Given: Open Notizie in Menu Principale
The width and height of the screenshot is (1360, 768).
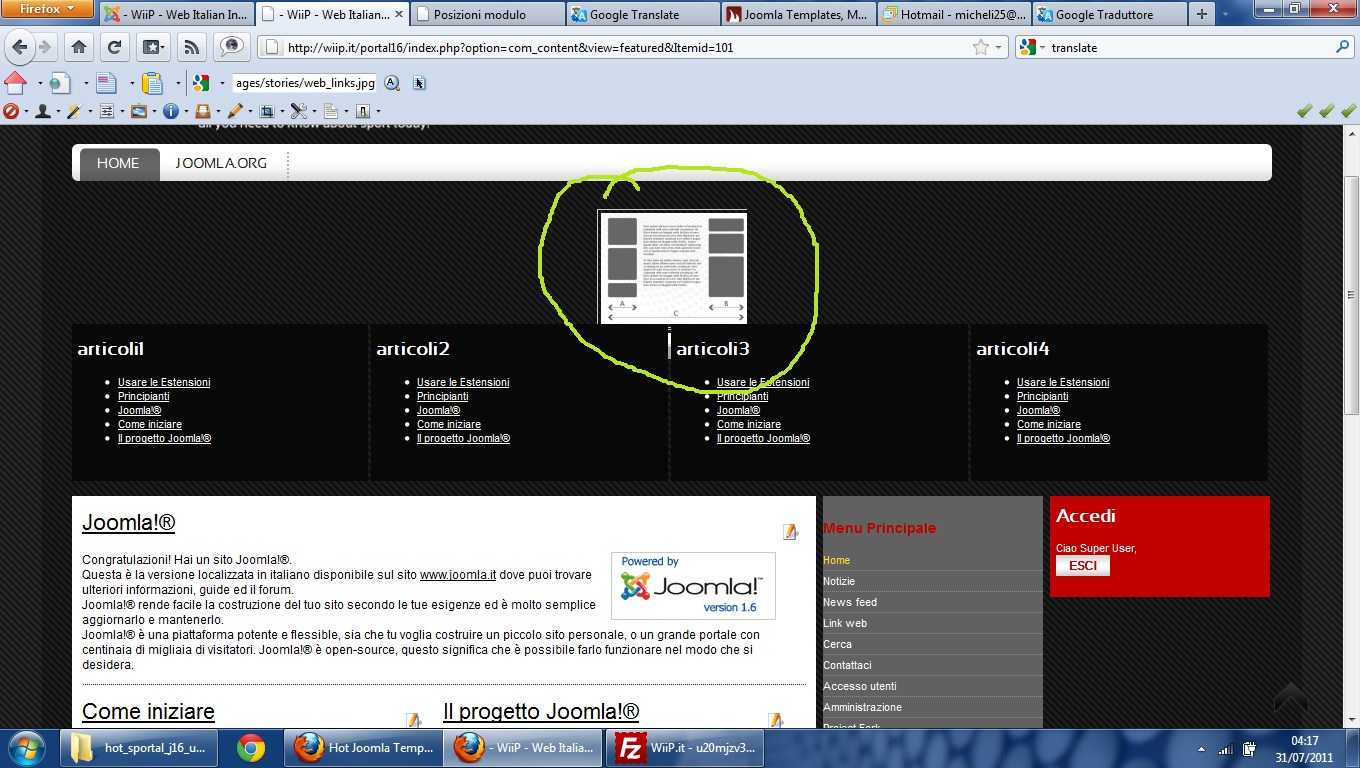Looking at the screenshot, I should point(839,581).
